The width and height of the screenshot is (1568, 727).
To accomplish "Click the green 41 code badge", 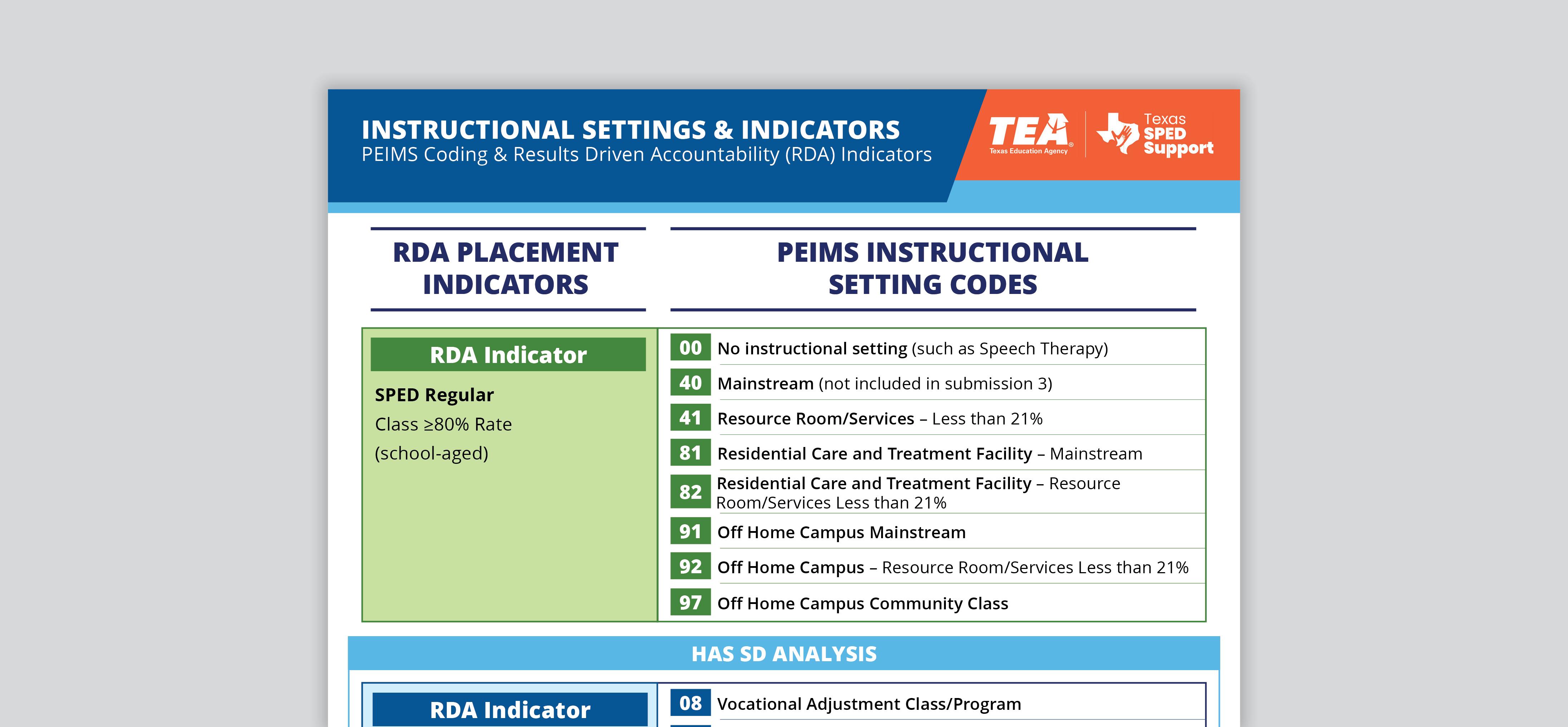I will point(690,418).
